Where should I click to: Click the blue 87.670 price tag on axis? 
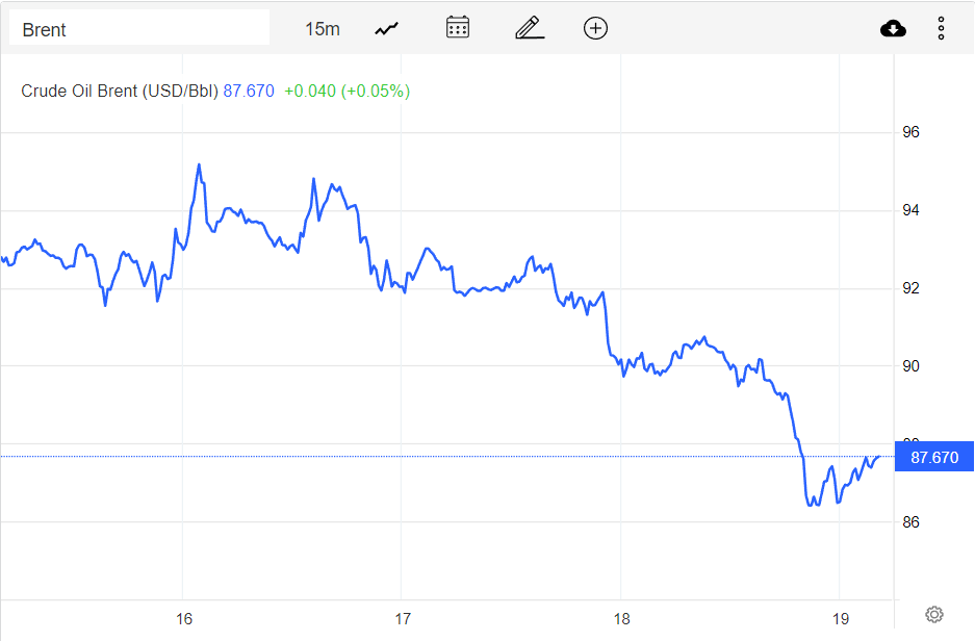[935, 458]
